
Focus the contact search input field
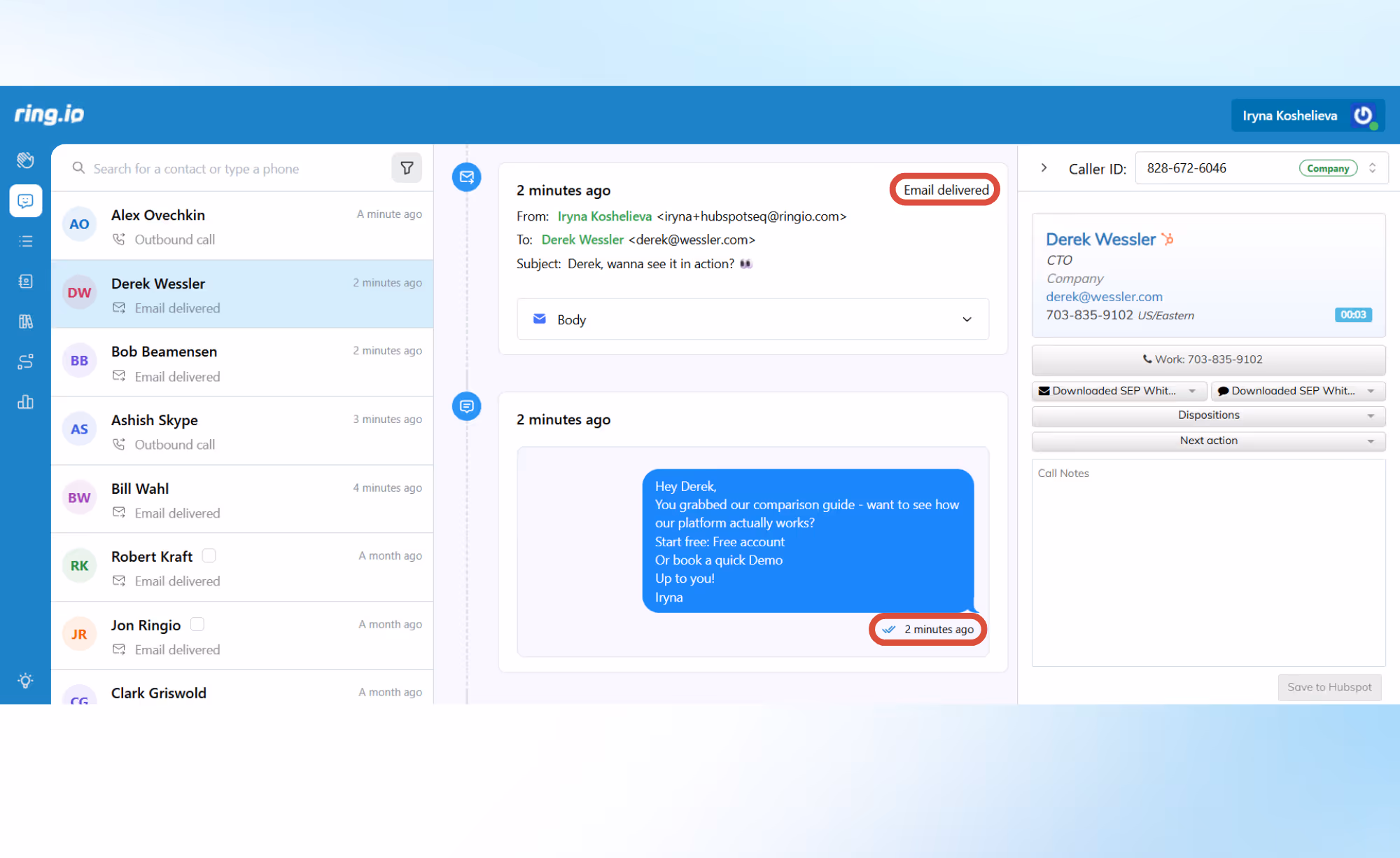click(238, 168)
